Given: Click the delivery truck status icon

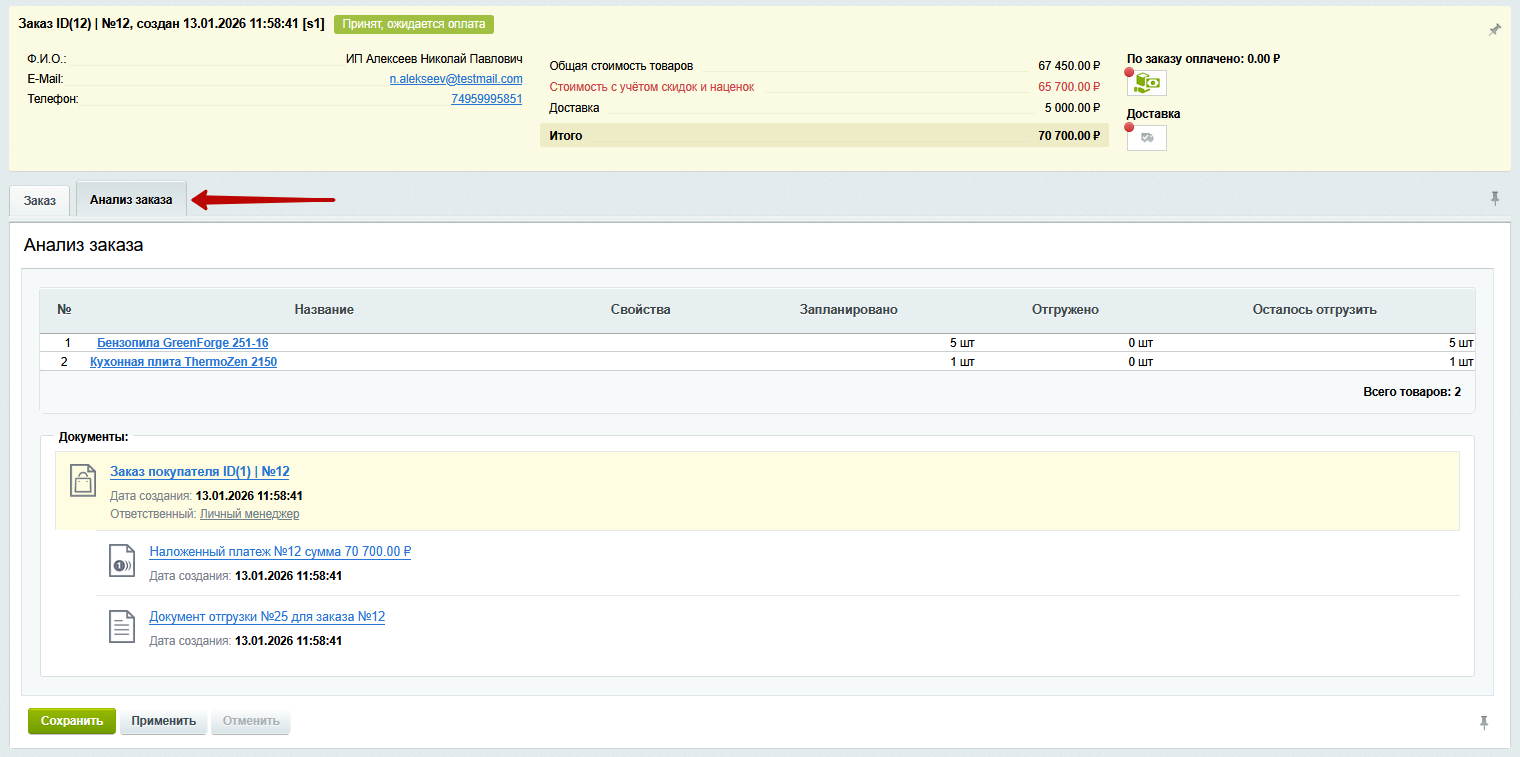Looking at the screenshot, I should pos(1147,138).
